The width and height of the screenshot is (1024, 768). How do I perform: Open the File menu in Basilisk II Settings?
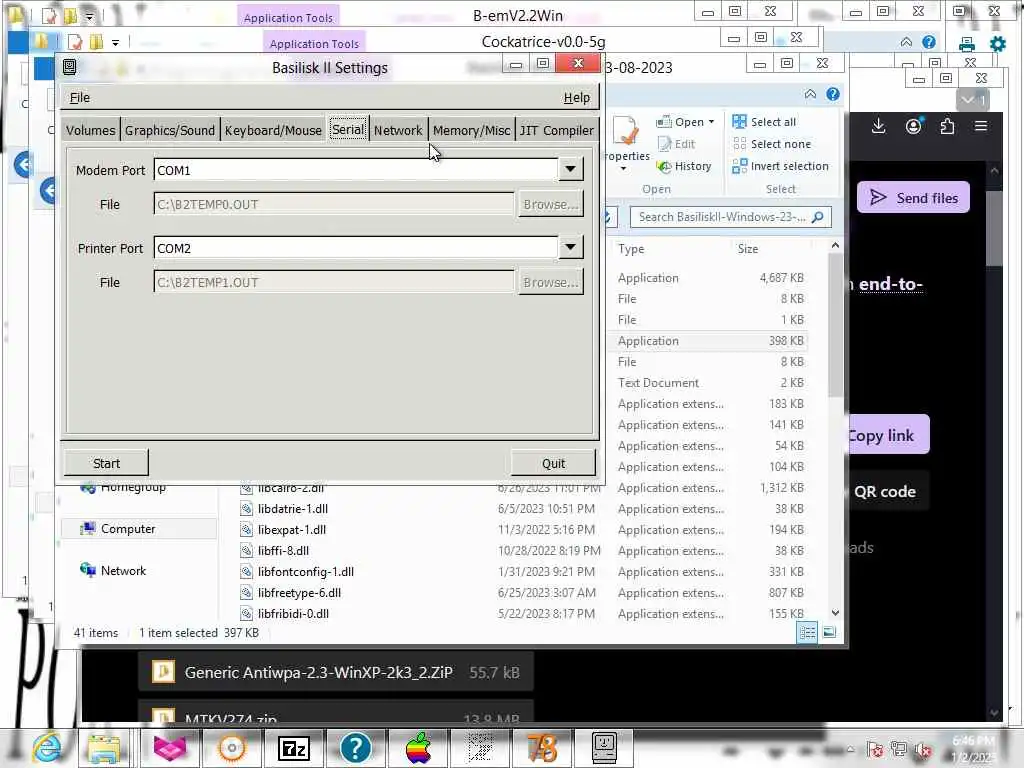point(80,97)
